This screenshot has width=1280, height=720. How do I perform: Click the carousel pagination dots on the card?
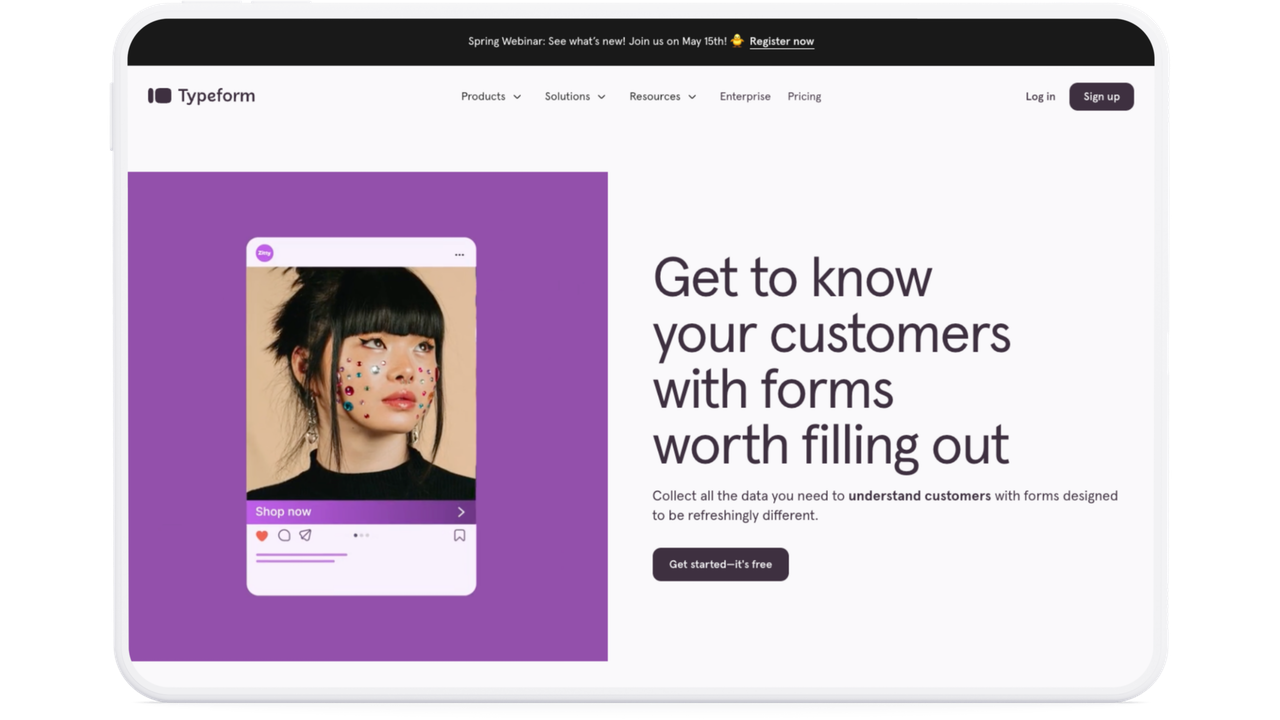point(361,535)
